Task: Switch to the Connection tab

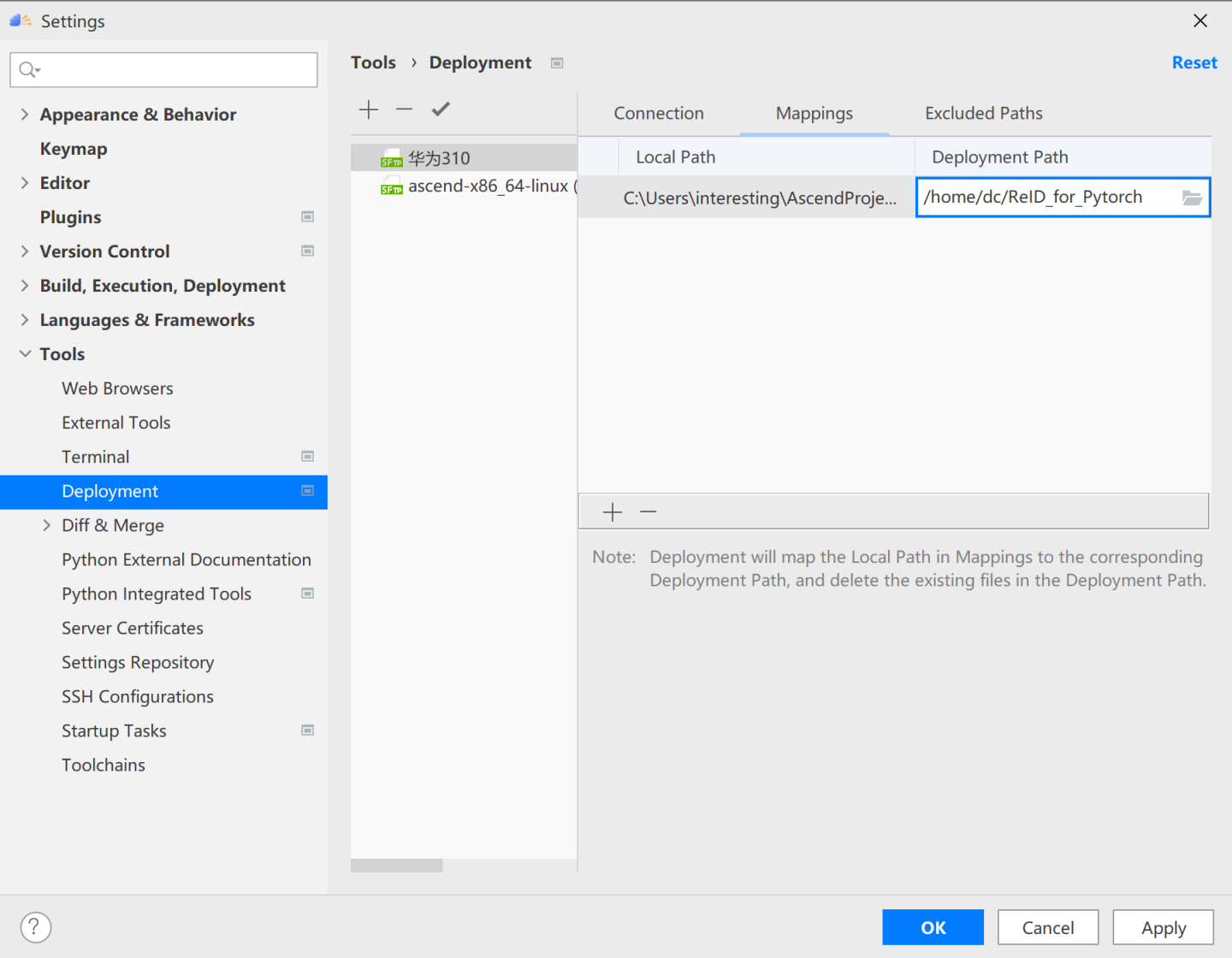Action: tap(658, 112)
